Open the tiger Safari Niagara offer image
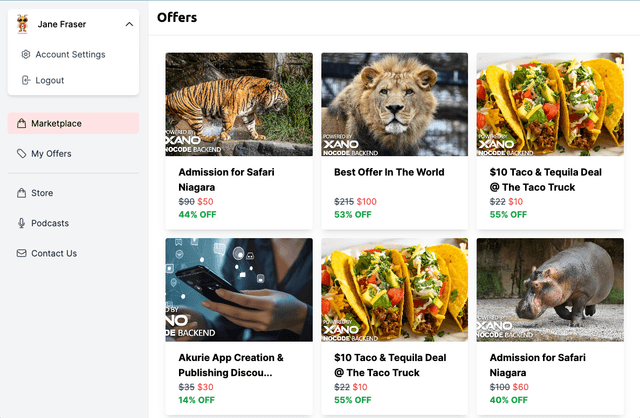640x418 pixels. [x=239, y=104]
